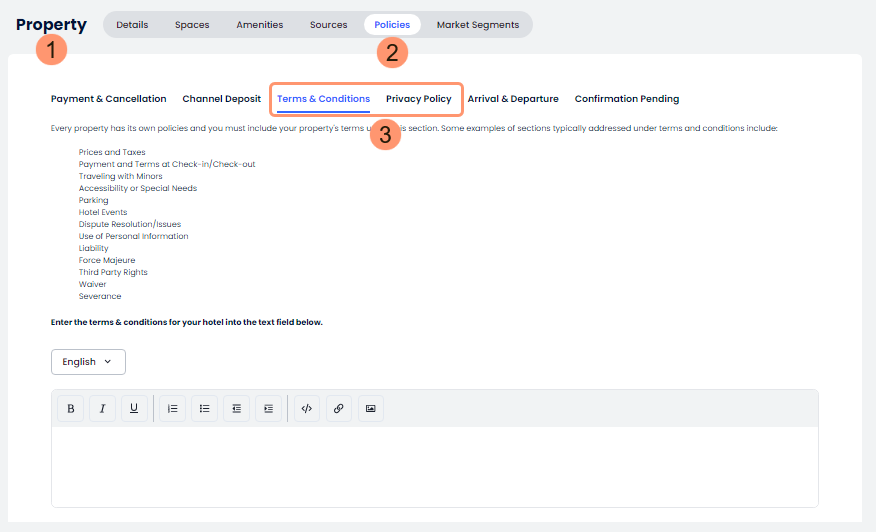Click the 'Parking' list item

click(93, 200)
